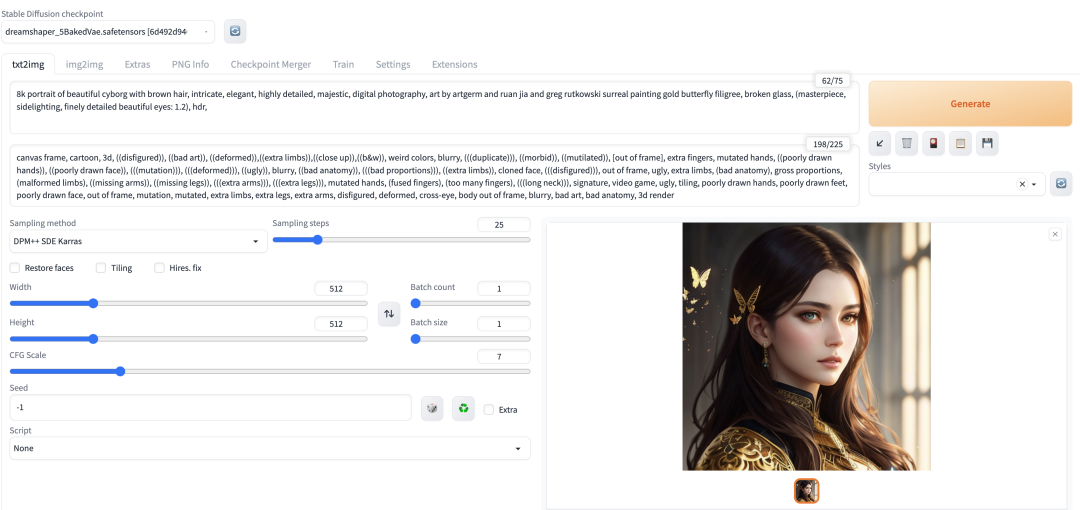The height and width of the screenshot is (510, 1080).
Task: Open the Checkpoint Merger tab
Action: coord(271,64)
